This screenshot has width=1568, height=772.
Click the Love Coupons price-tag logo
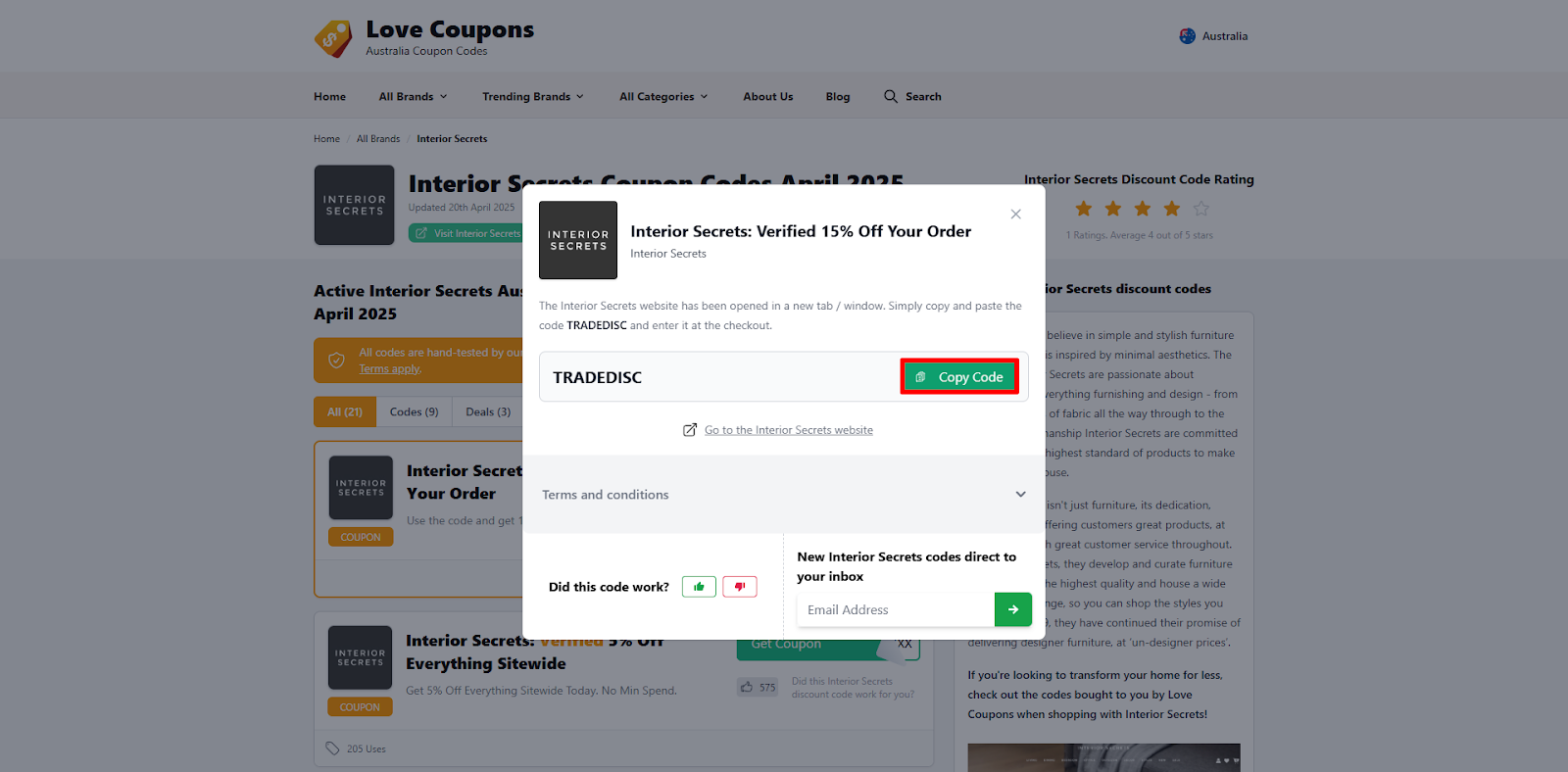pos(333,39)
